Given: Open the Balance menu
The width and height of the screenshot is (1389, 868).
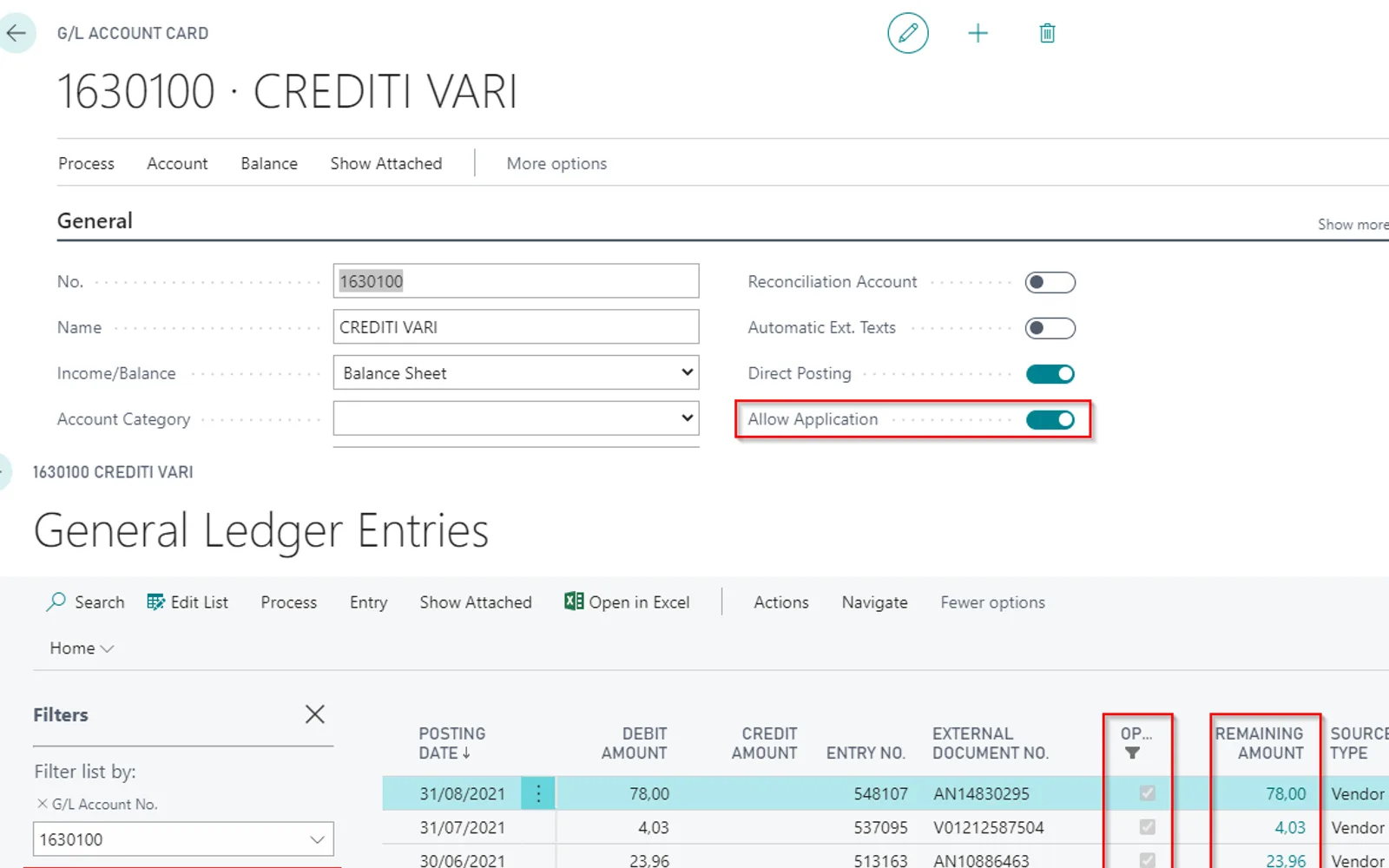Looking at the screenshot, I should click(x=269, y=163).
